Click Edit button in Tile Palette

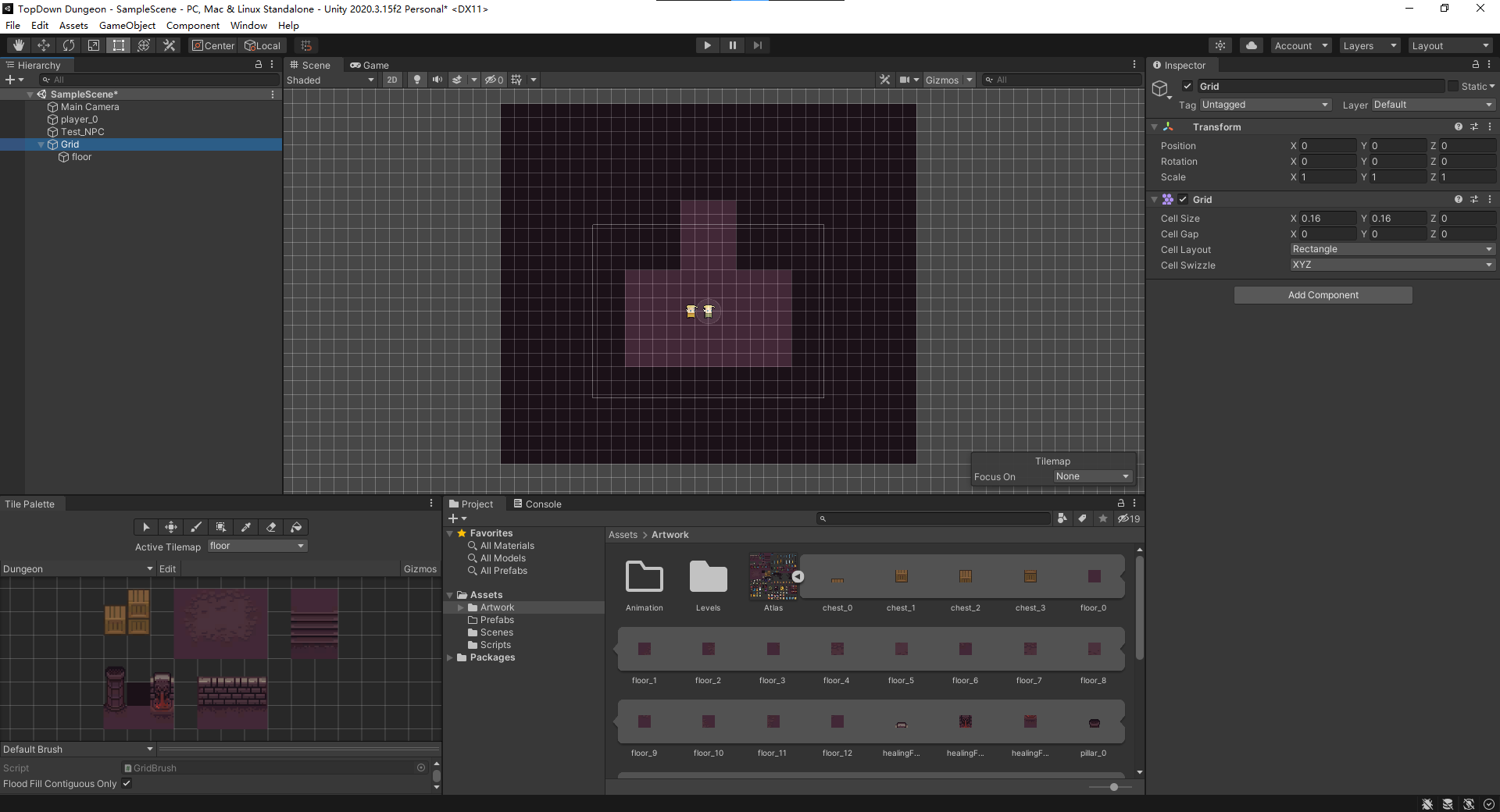click(167, 569)
